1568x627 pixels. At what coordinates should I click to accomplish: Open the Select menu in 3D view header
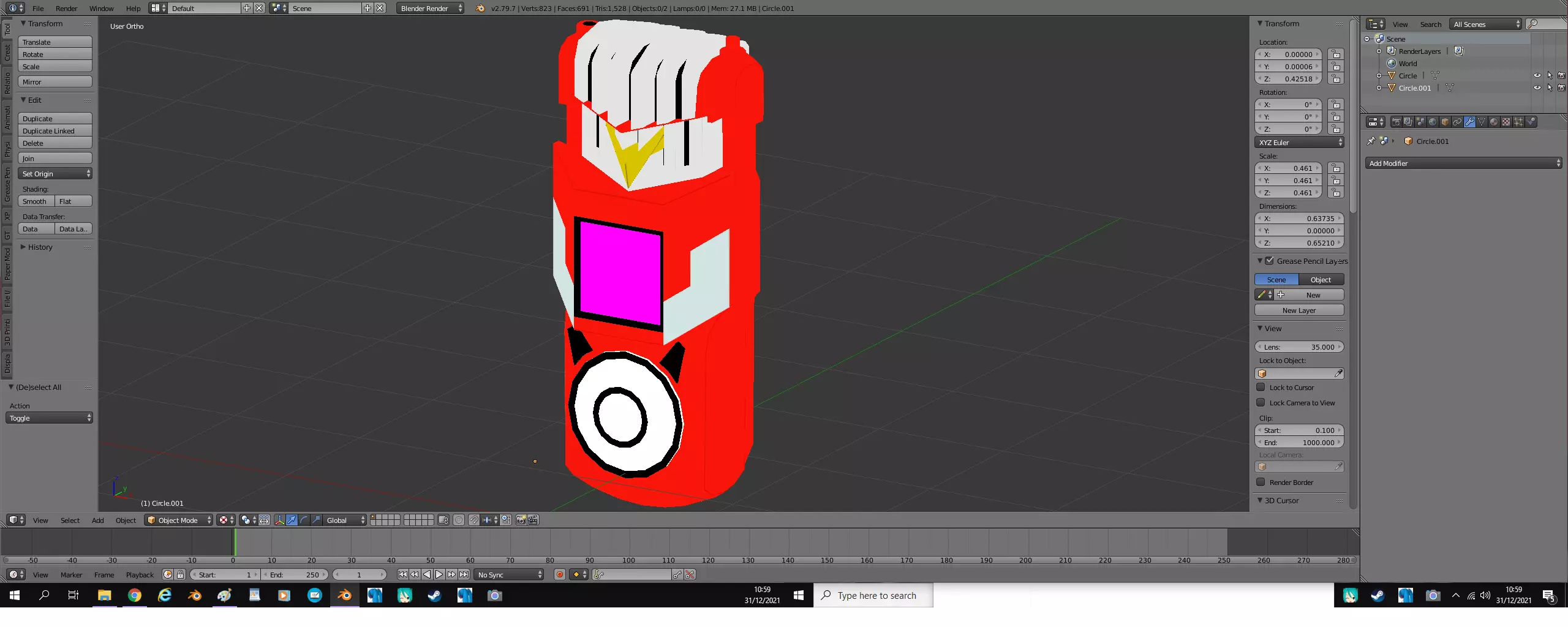[x=70, y=520]
